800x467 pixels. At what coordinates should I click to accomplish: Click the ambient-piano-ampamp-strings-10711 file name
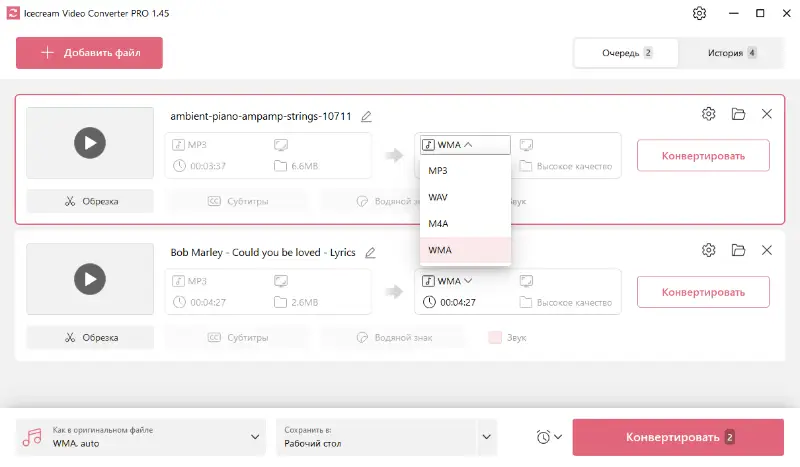(261, 116)
